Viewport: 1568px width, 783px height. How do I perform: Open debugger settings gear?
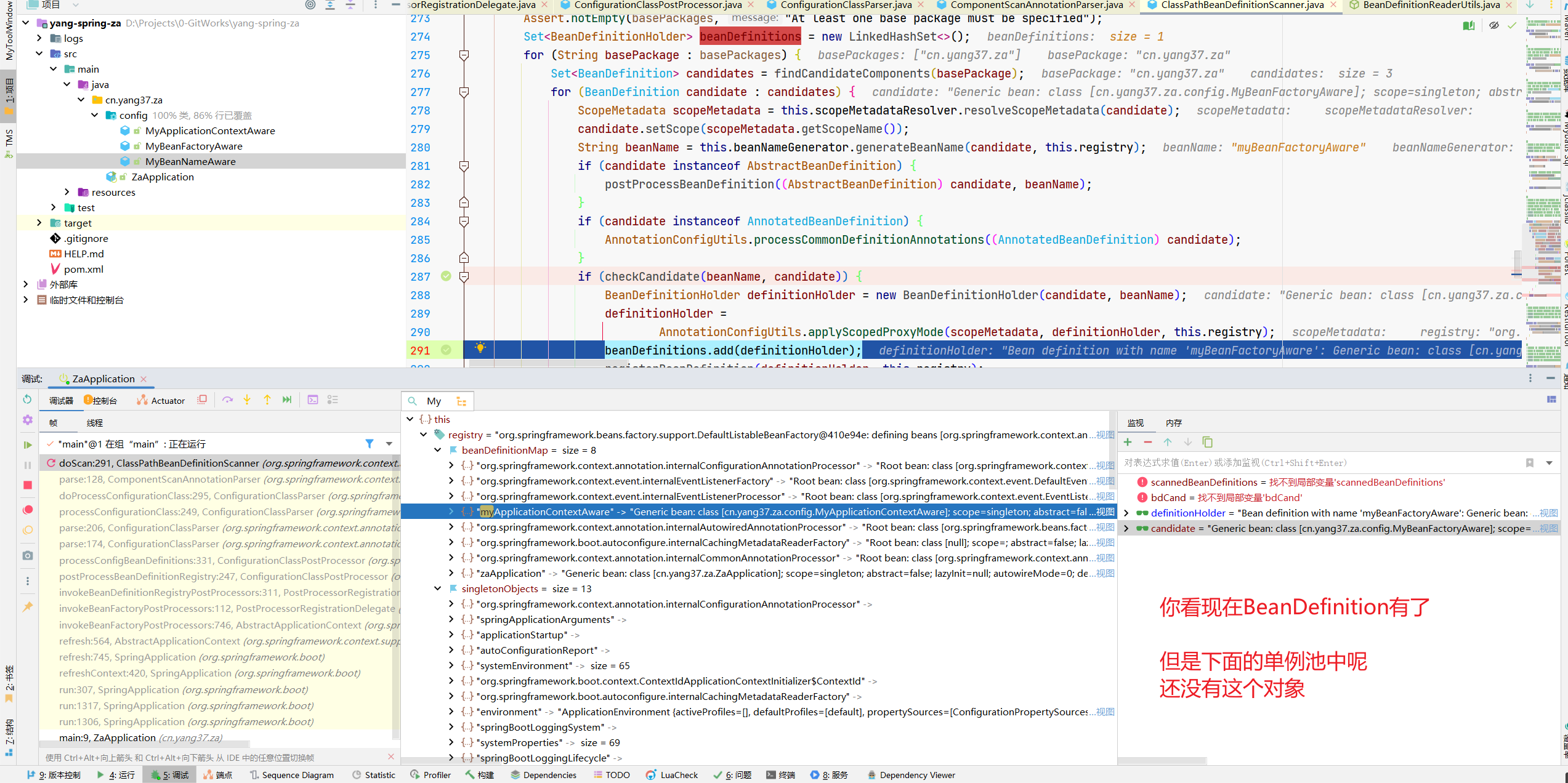click(x=27, y=420)
